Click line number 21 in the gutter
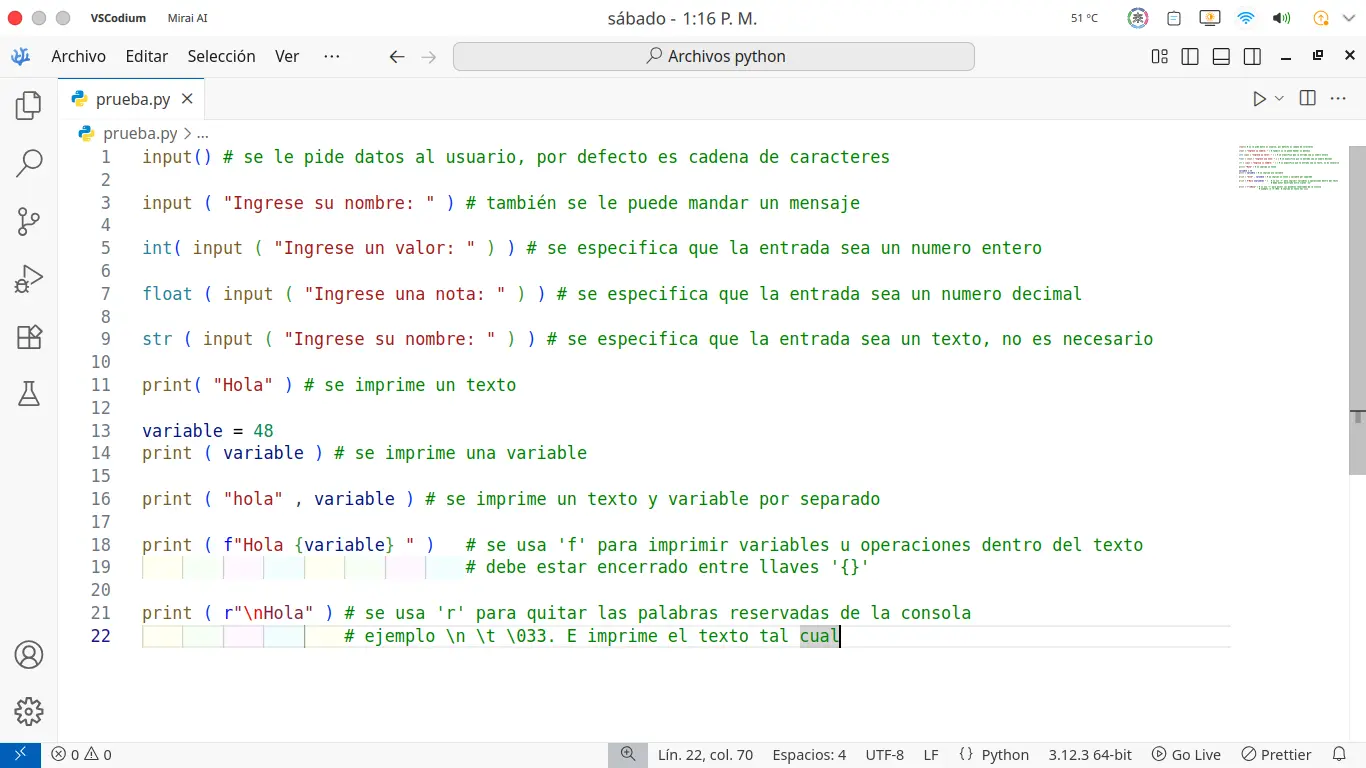Viewport: 1366px width, 768px height. [x=100, y=613]
